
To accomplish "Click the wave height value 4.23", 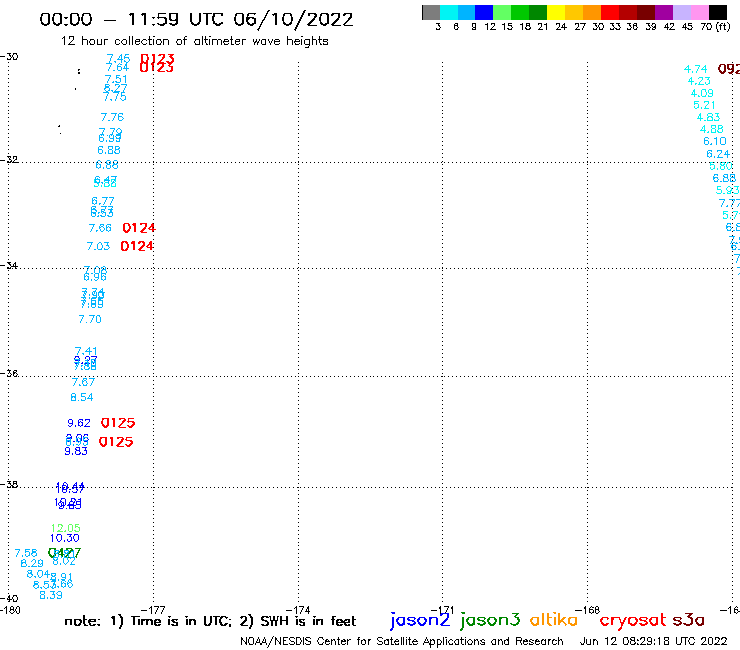I will [x=699, y=81].
